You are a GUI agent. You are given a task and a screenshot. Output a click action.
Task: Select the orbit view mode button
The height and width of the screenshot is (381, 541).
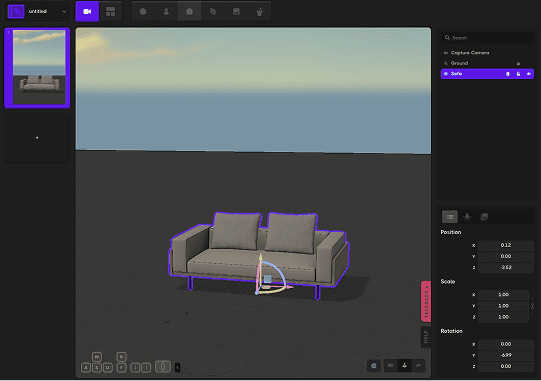point(404,365)
